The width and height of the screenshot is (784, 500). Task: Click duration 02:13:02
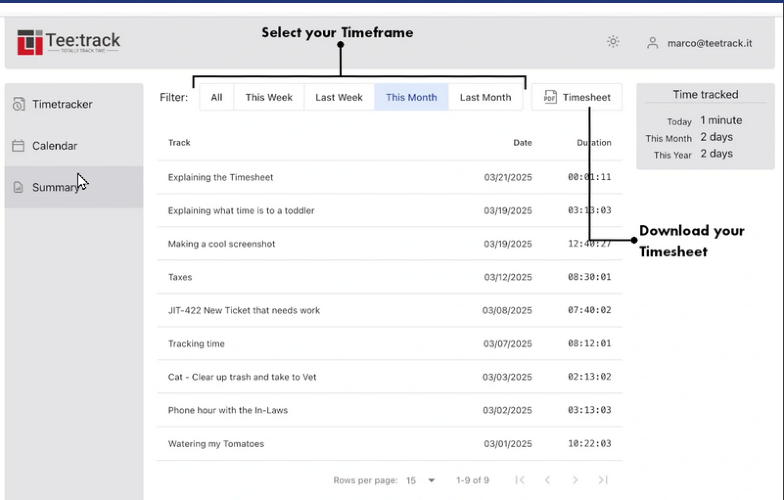(x=590, y=376)
